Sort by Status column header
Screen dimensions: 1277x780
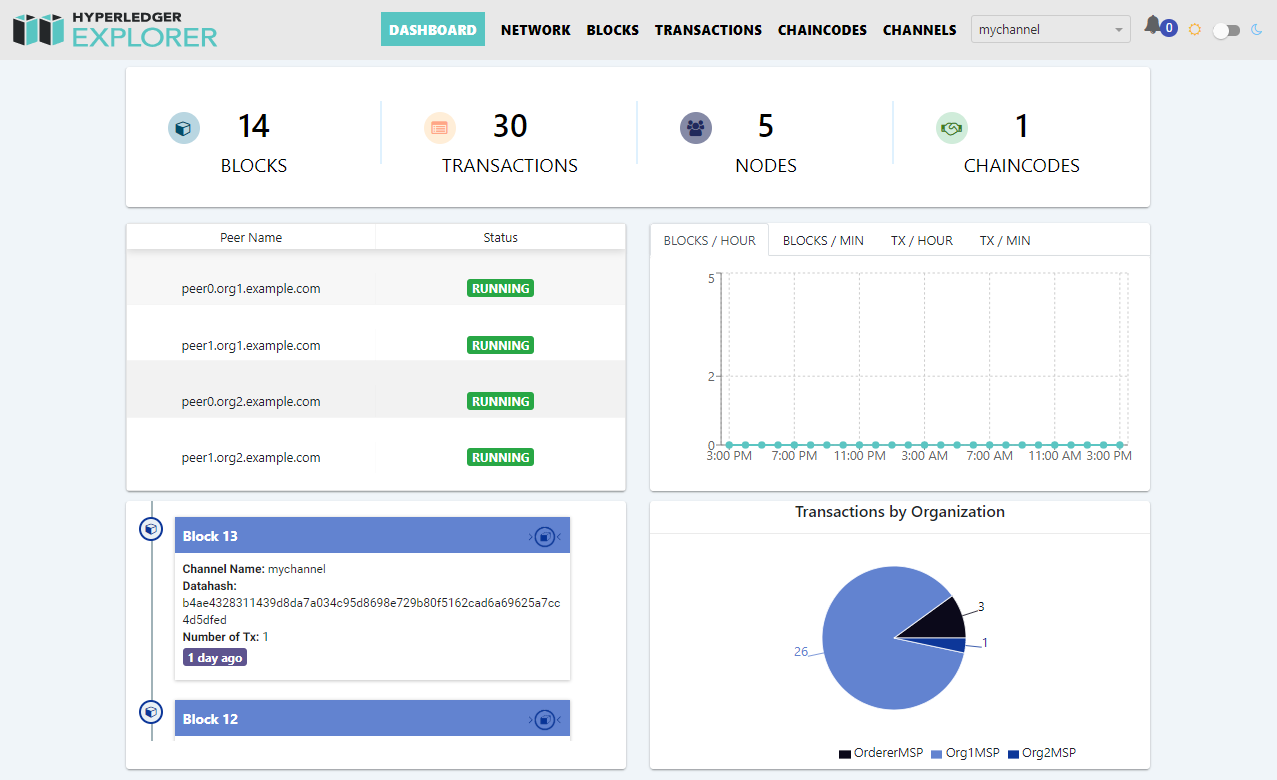pos(501,237)
